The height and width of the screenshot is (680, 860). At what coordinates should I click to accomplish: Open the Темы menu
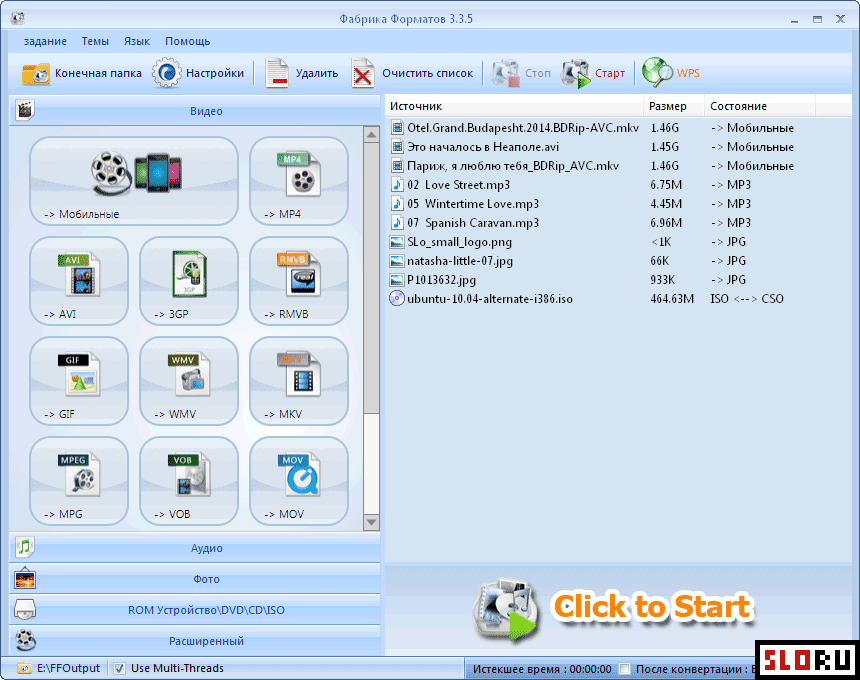click(95, 41)
